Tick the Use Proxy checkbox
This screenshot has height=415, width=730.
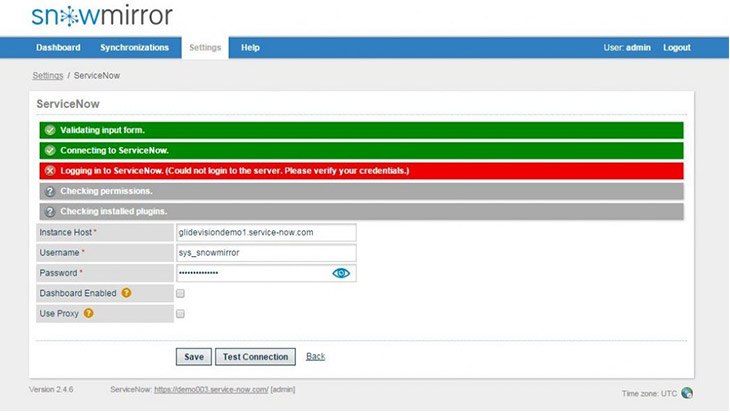tap(180, 314)
